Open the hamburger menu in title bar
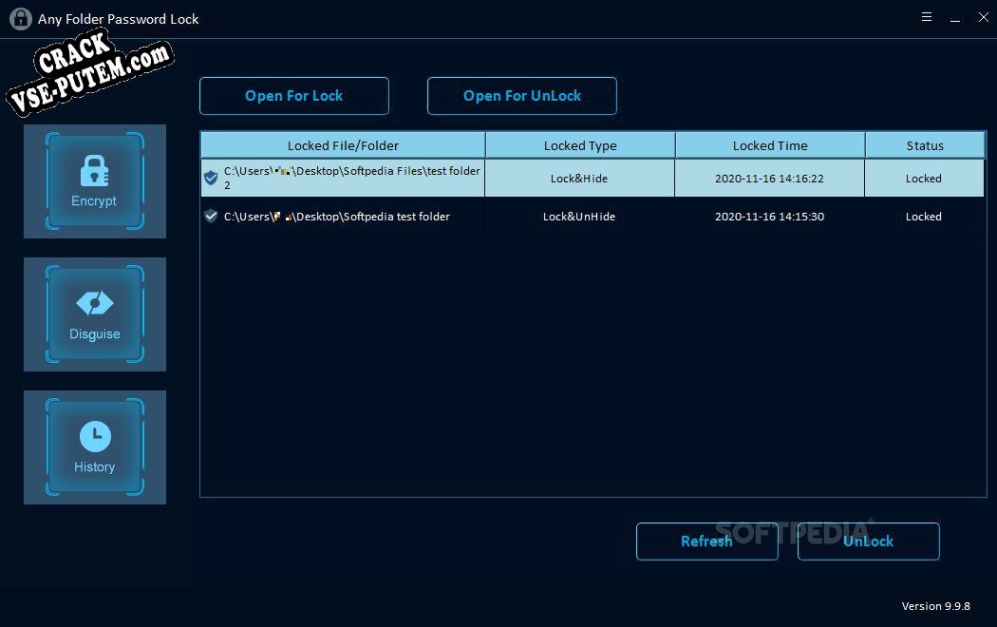 pyautogui.click(x=927, y=18)
